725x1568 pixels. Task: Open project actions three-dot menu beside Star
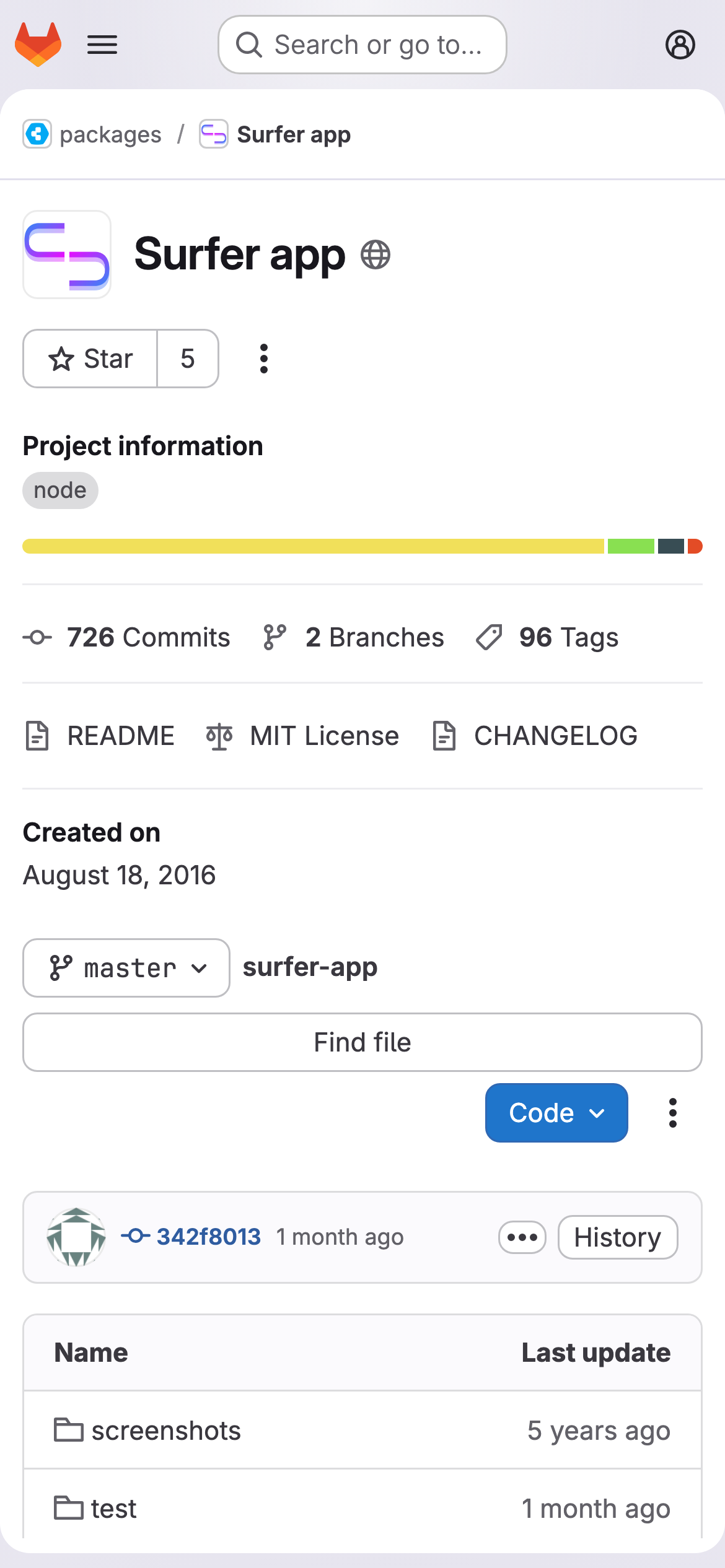point(264,359)
